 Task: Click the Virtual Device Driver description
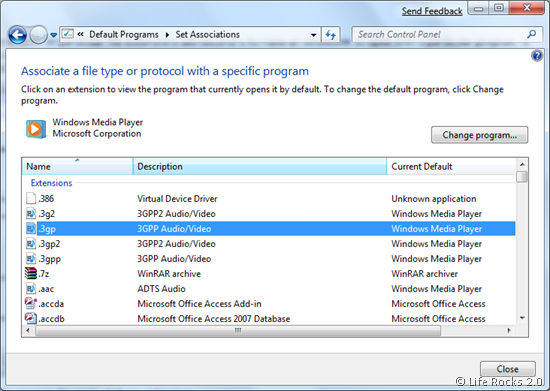pyautogui.click(x=177, y=198)
